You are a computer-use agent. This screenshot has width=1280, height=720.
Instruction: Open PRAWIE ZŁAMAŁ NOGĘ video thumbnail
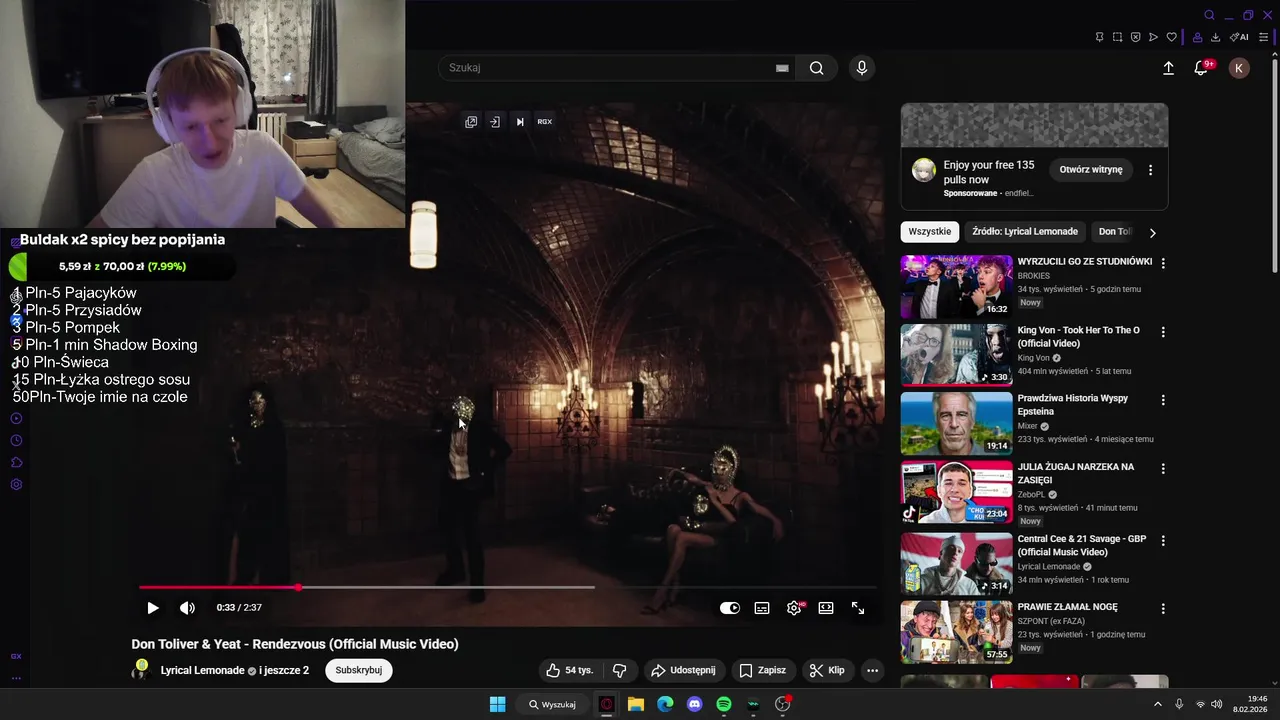coord(957,631)
